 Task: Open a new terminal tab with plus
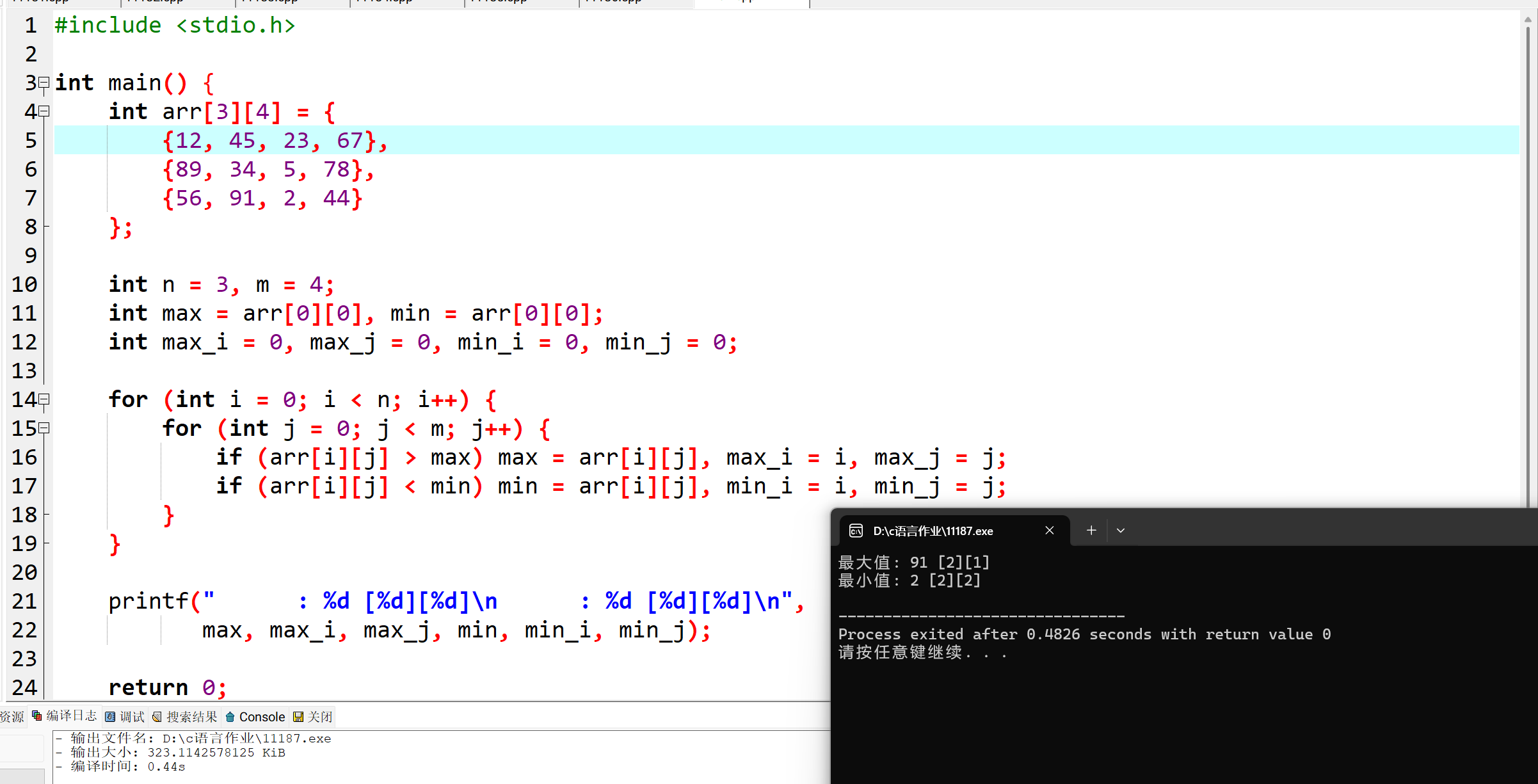point(1091,531)
